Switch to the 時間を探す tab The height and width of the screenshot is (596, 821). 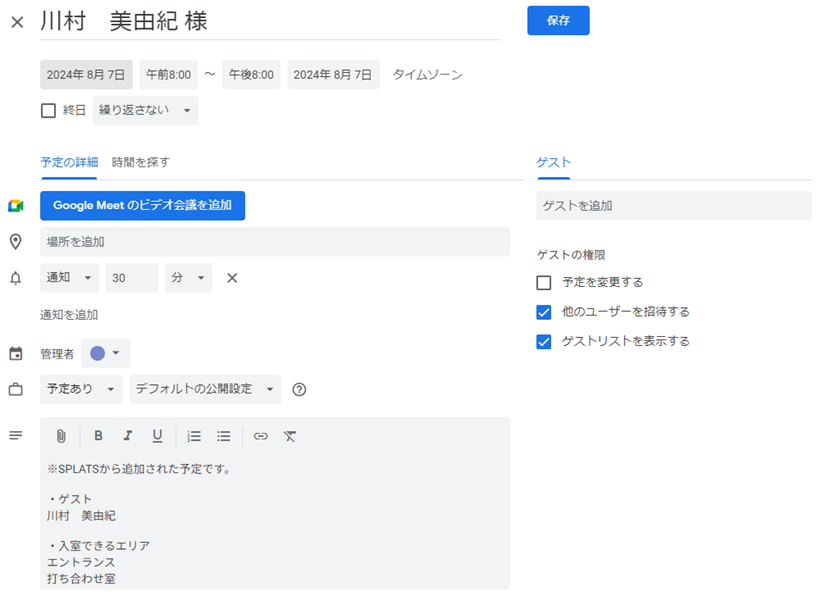[x=141, y=159]
